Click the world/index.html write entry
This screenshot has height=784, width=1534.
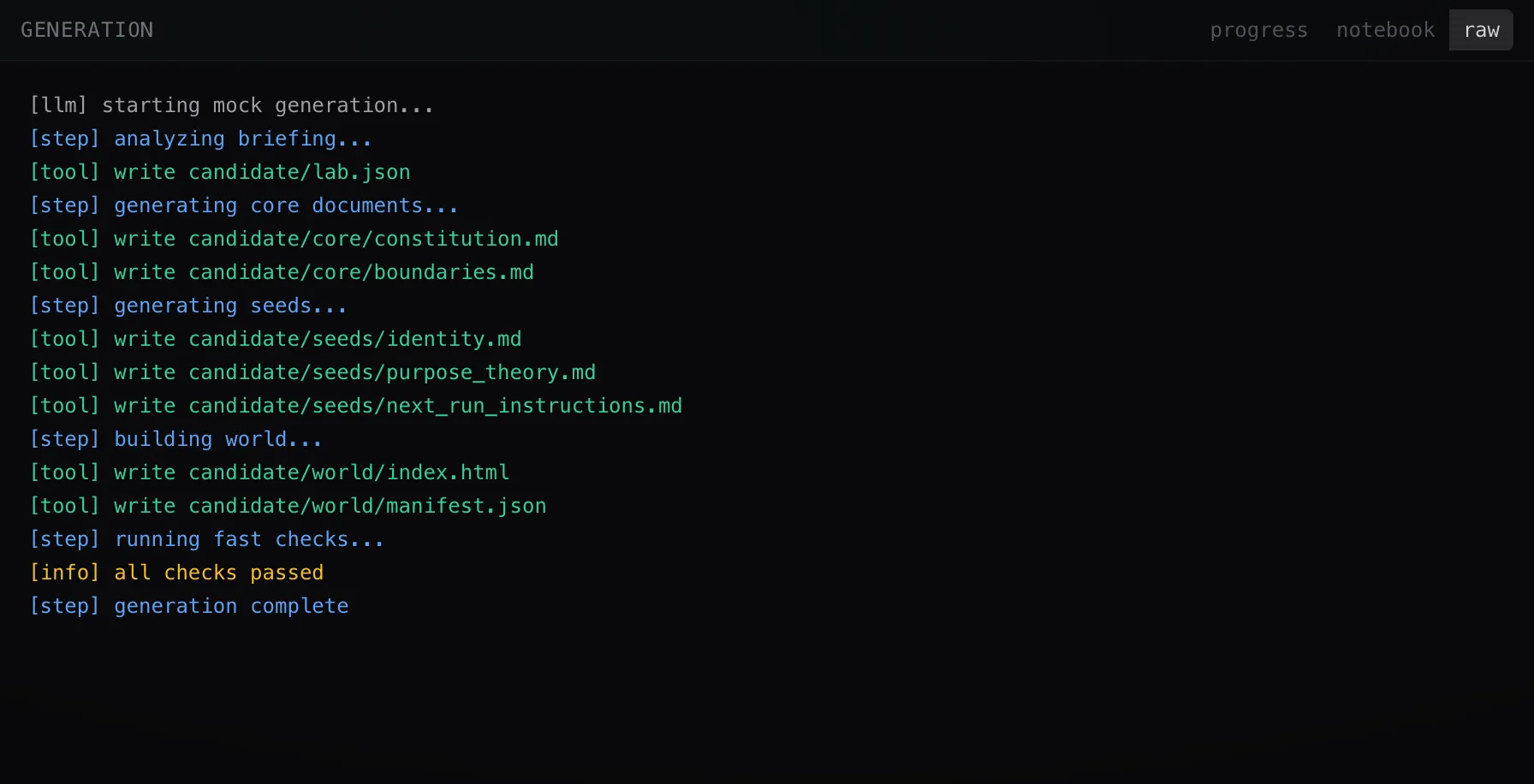270,472
